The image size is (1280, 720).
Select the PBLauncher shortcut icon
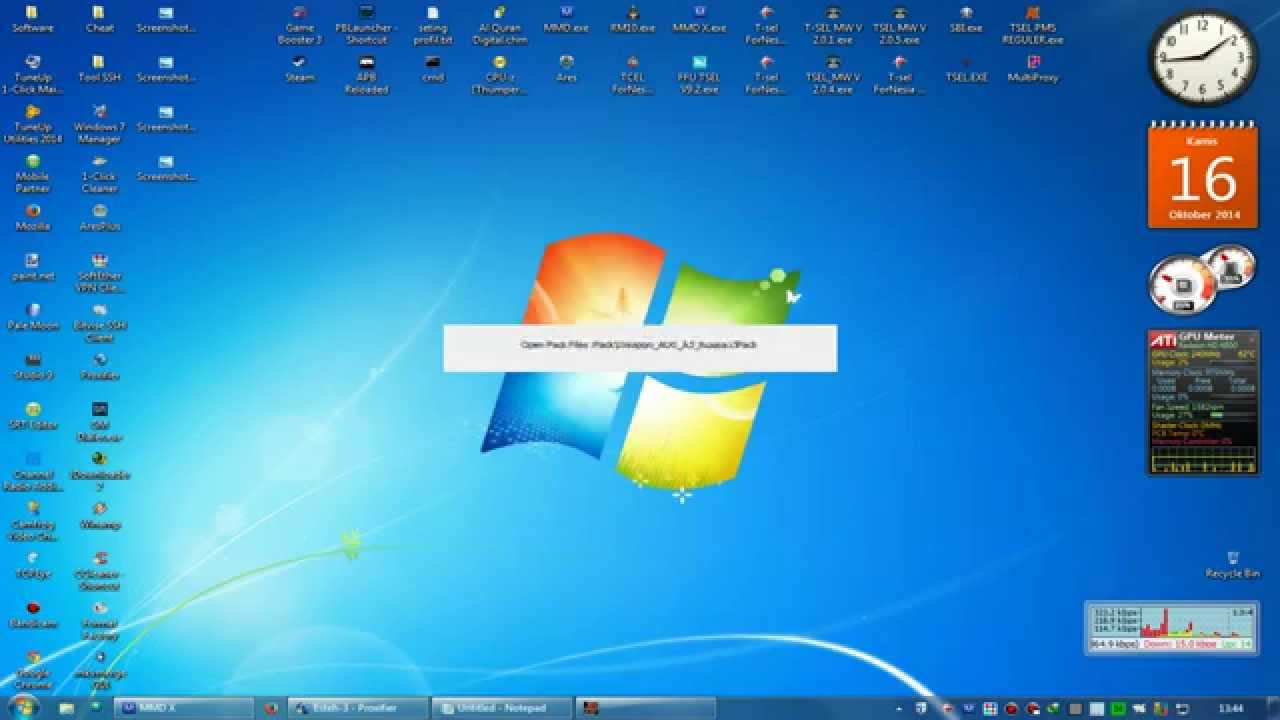click(x=366, y=25)
